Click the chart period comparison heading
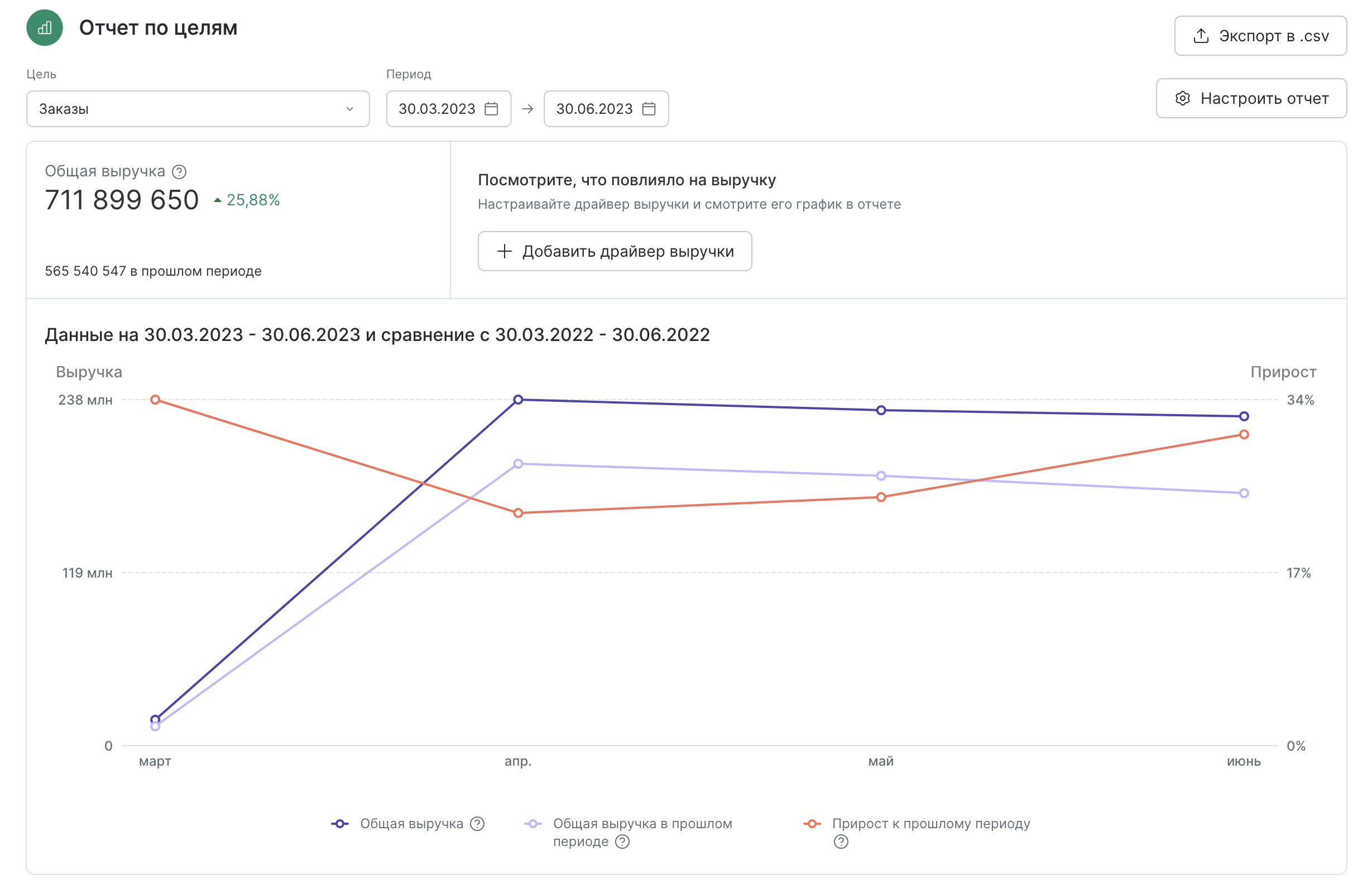The height and width of the screenshot is (884, 1372). pyautogui.click(x=377, y=335)
